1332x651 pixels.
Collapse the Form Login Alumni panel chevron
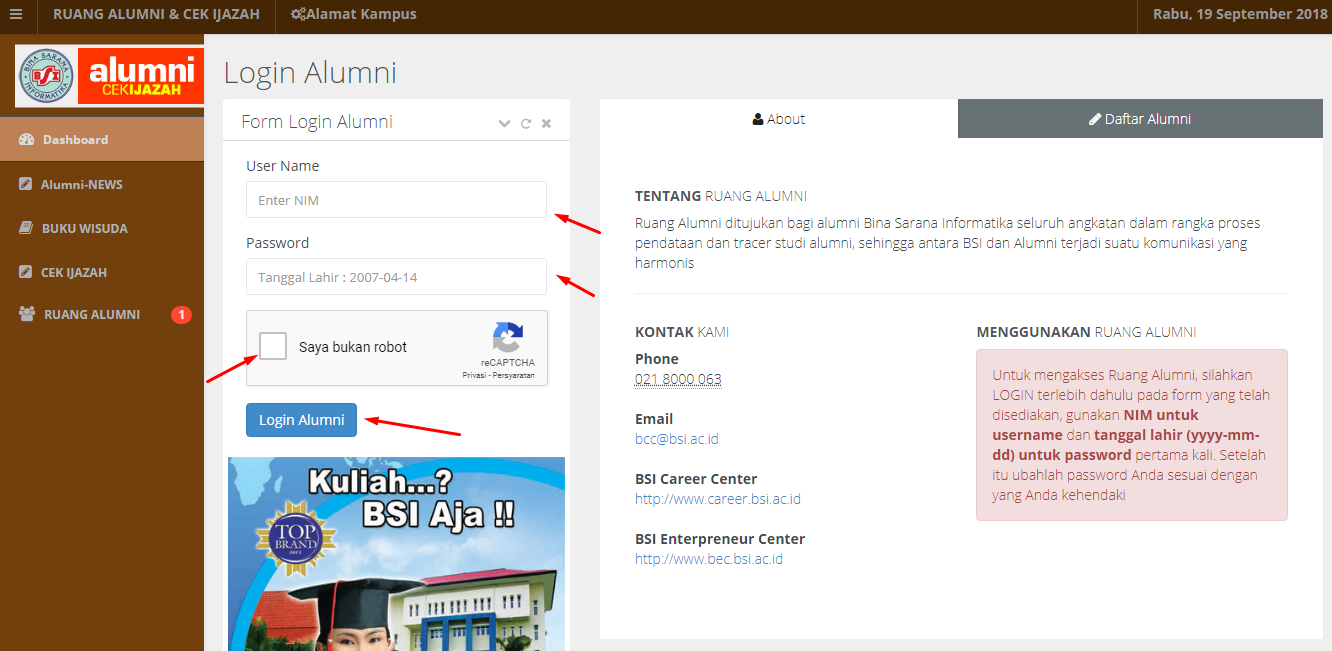click(x=505, y=124)
